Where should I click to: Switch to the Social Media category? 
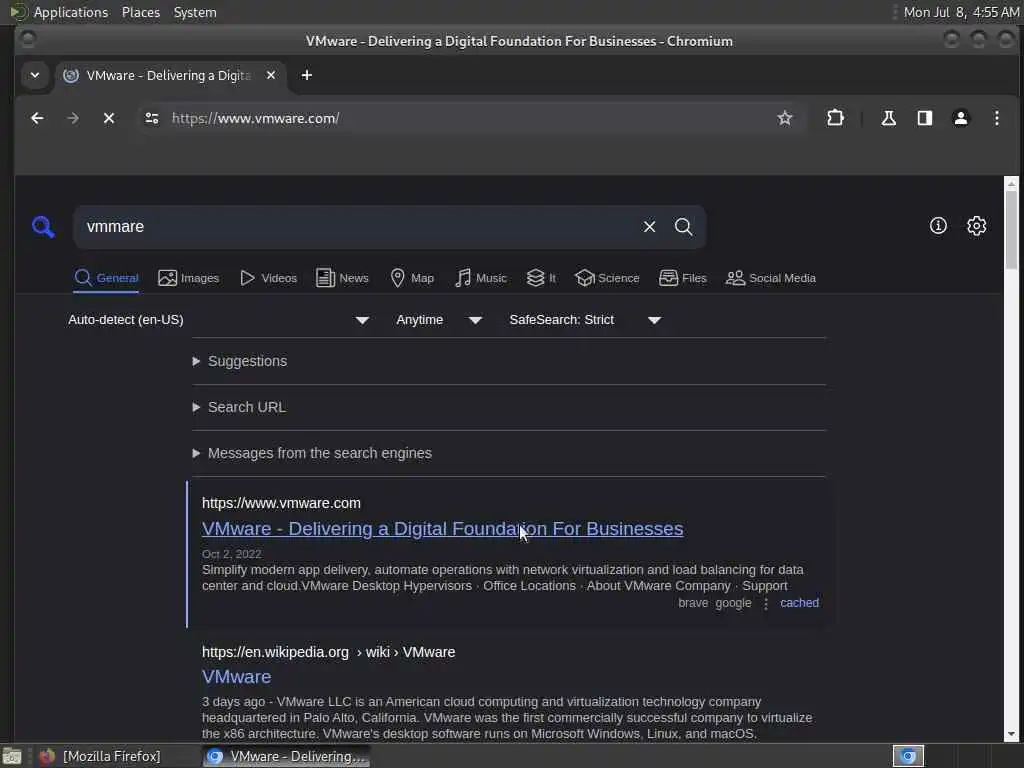(771, 278)
